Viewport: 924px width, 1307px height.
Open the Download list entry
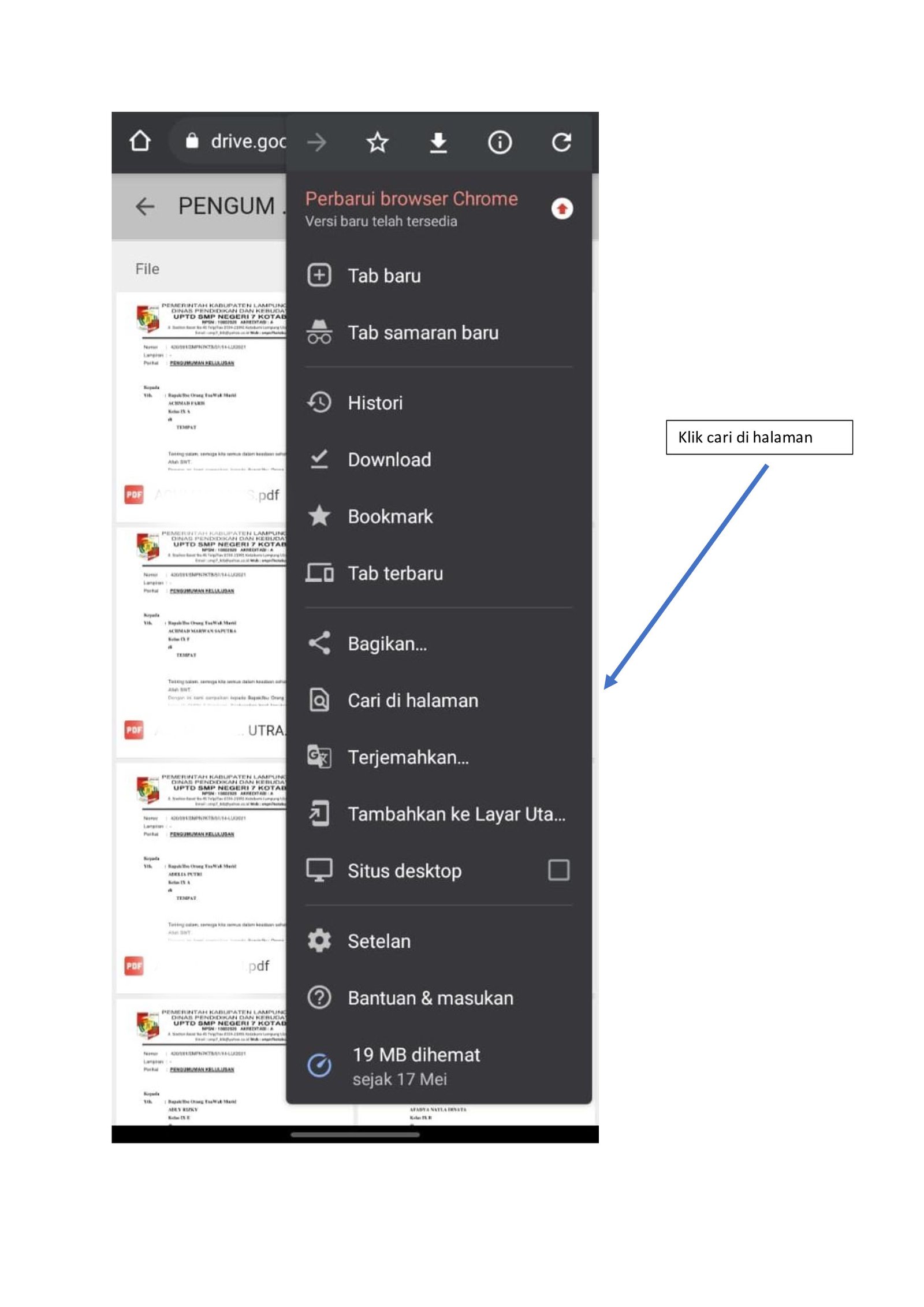(x=439, y=460)
